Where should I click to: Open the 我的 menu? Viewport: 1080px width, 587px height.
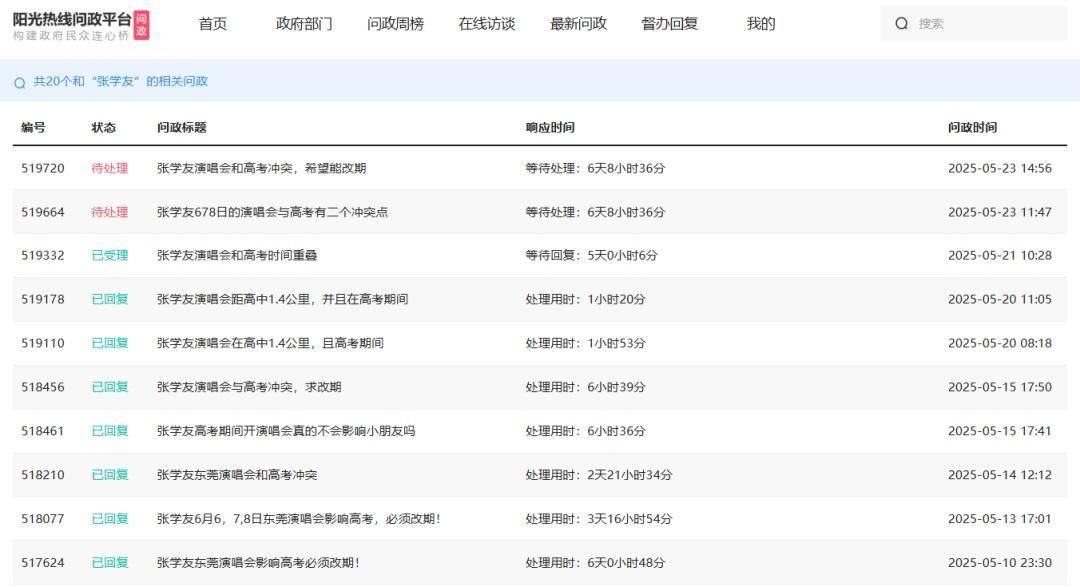(x=761, y=23)
